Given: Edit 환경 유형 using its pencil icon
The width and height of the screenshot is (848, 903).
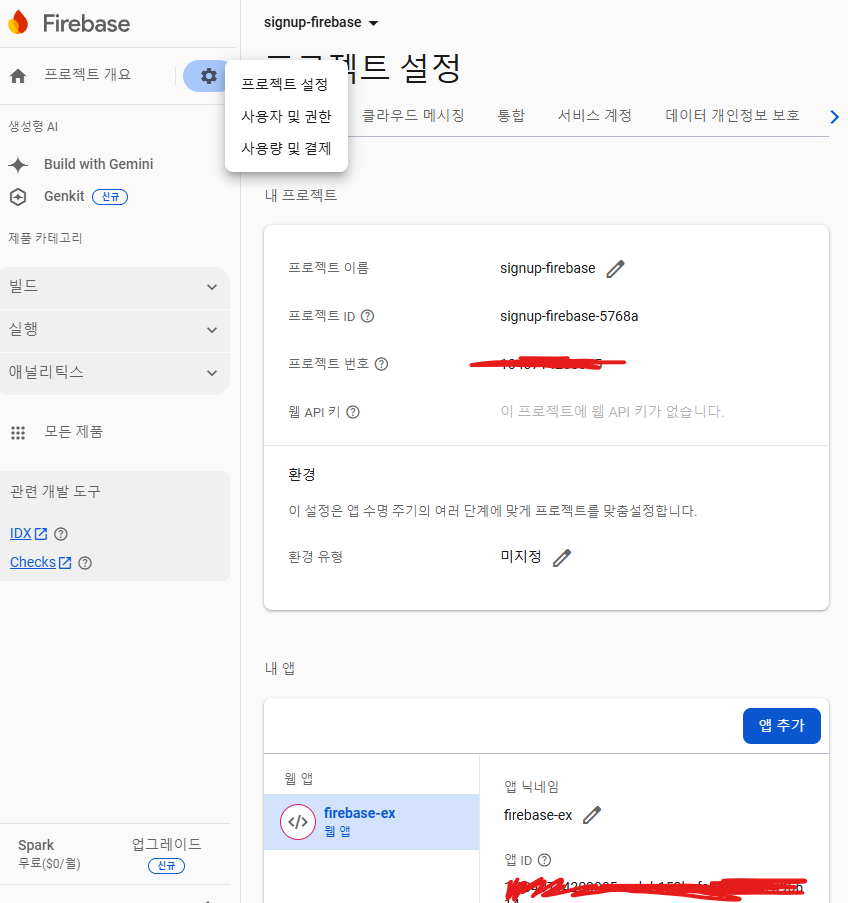Looking at the screenshot, I should [x=561, y=557].
